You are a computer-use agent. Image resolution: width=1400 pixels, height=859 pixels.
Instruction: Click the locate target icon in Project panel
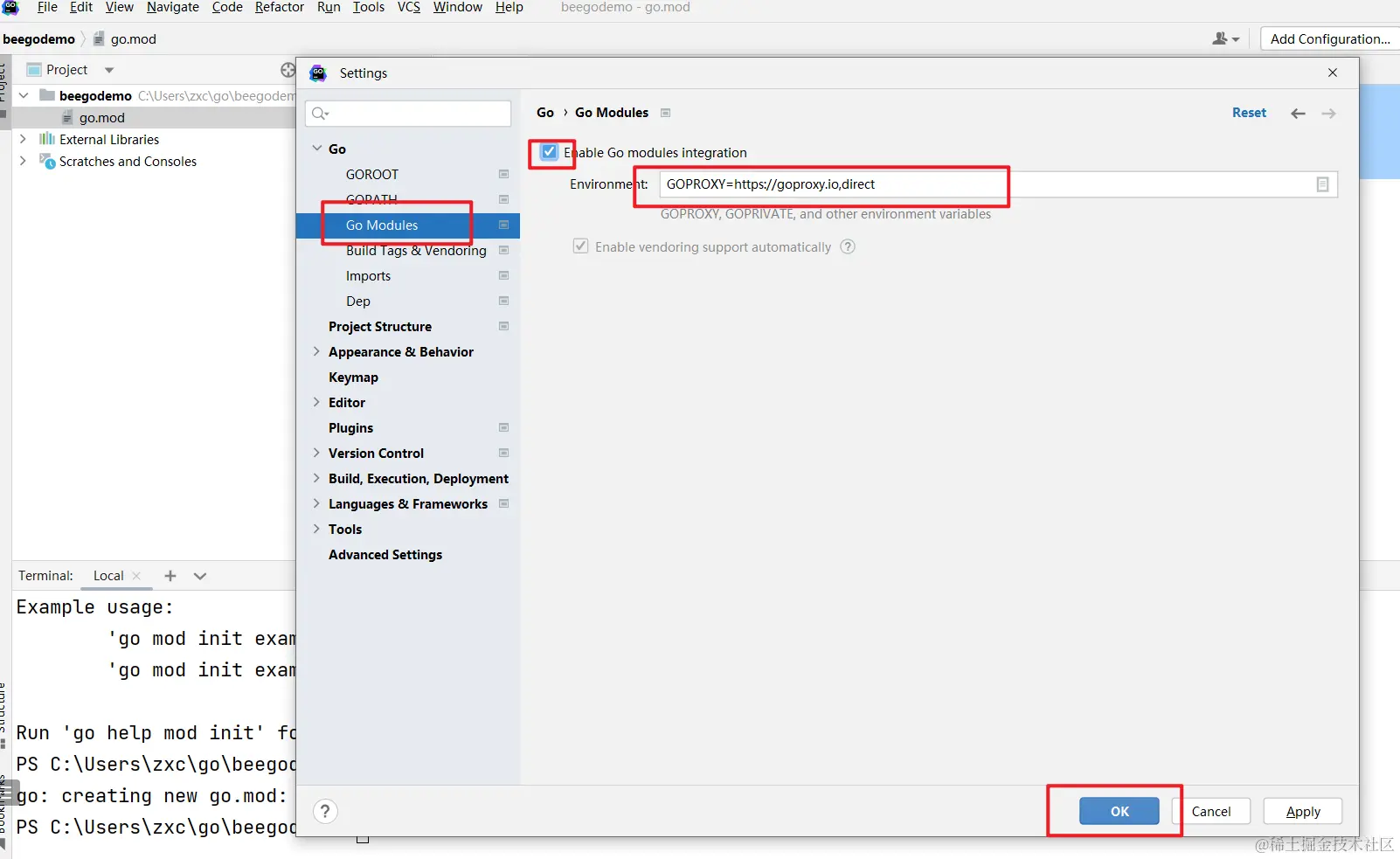pos(288,70)
